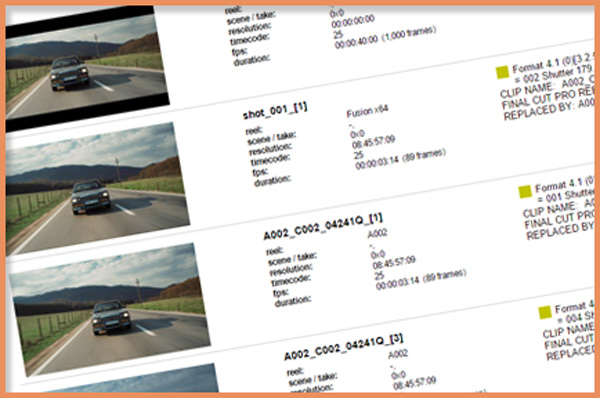The height and width of the screenshot is (398, 600).
Task: Click the A002_C002_04241Q_[3] clip title
Action: pos(344,347)
